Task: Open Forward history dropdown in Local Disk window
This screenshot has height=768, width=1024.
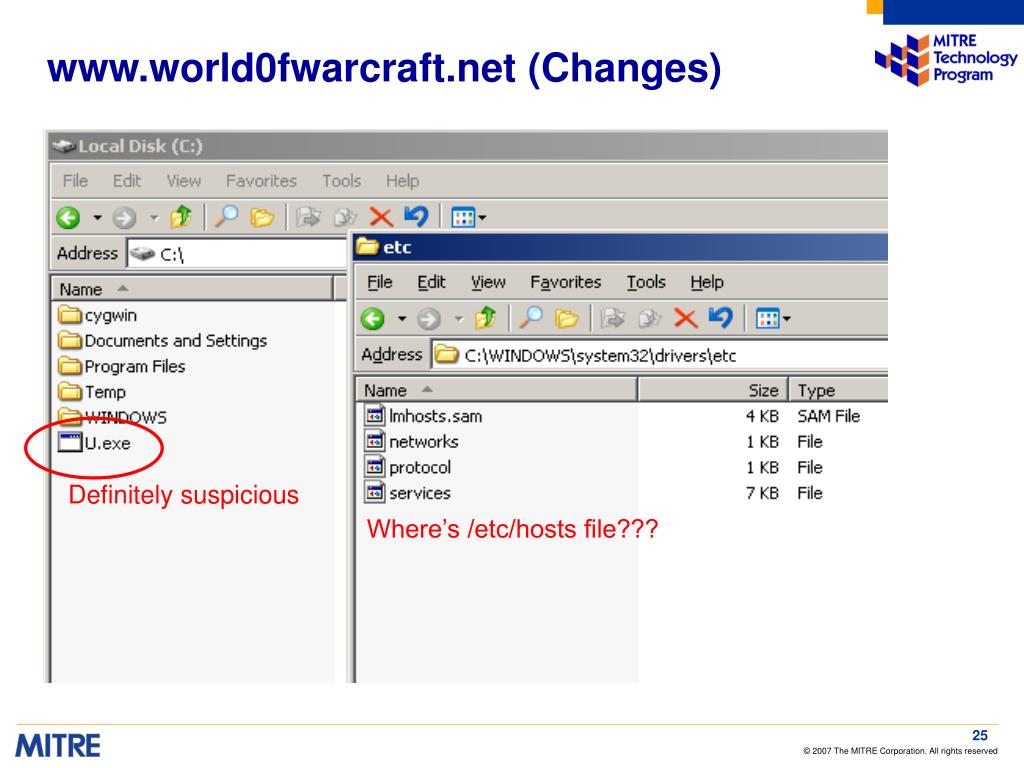Action: click(x=154, y=217)
